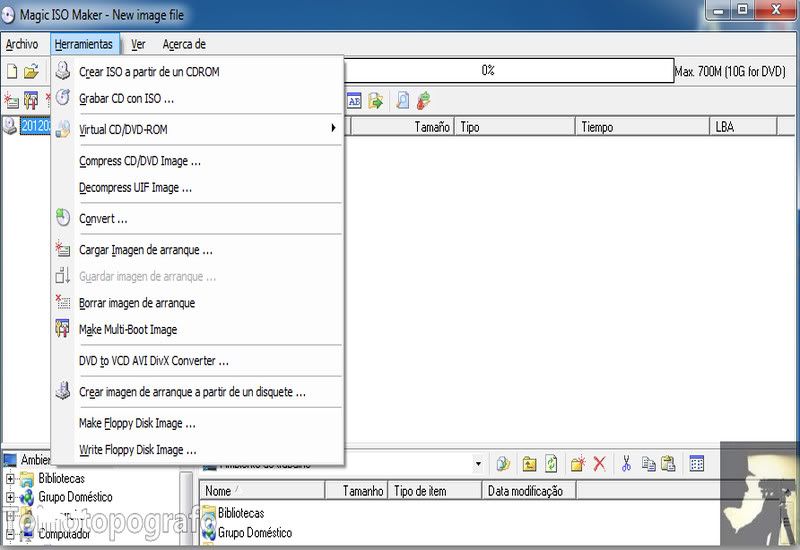
Task: Click the AB rename toolbar icon
Action: (x=355, y=101)
